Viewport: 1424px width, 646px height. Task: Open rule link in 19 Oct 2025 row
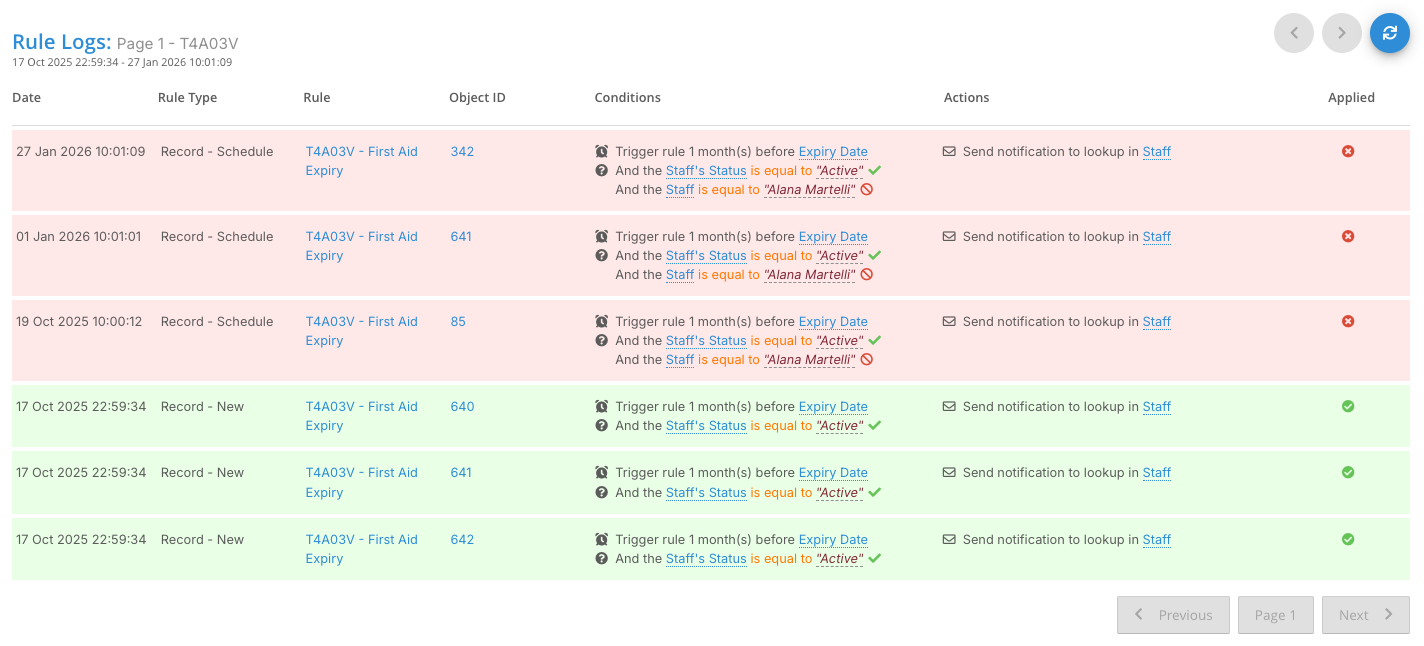[x=361, y=331]
